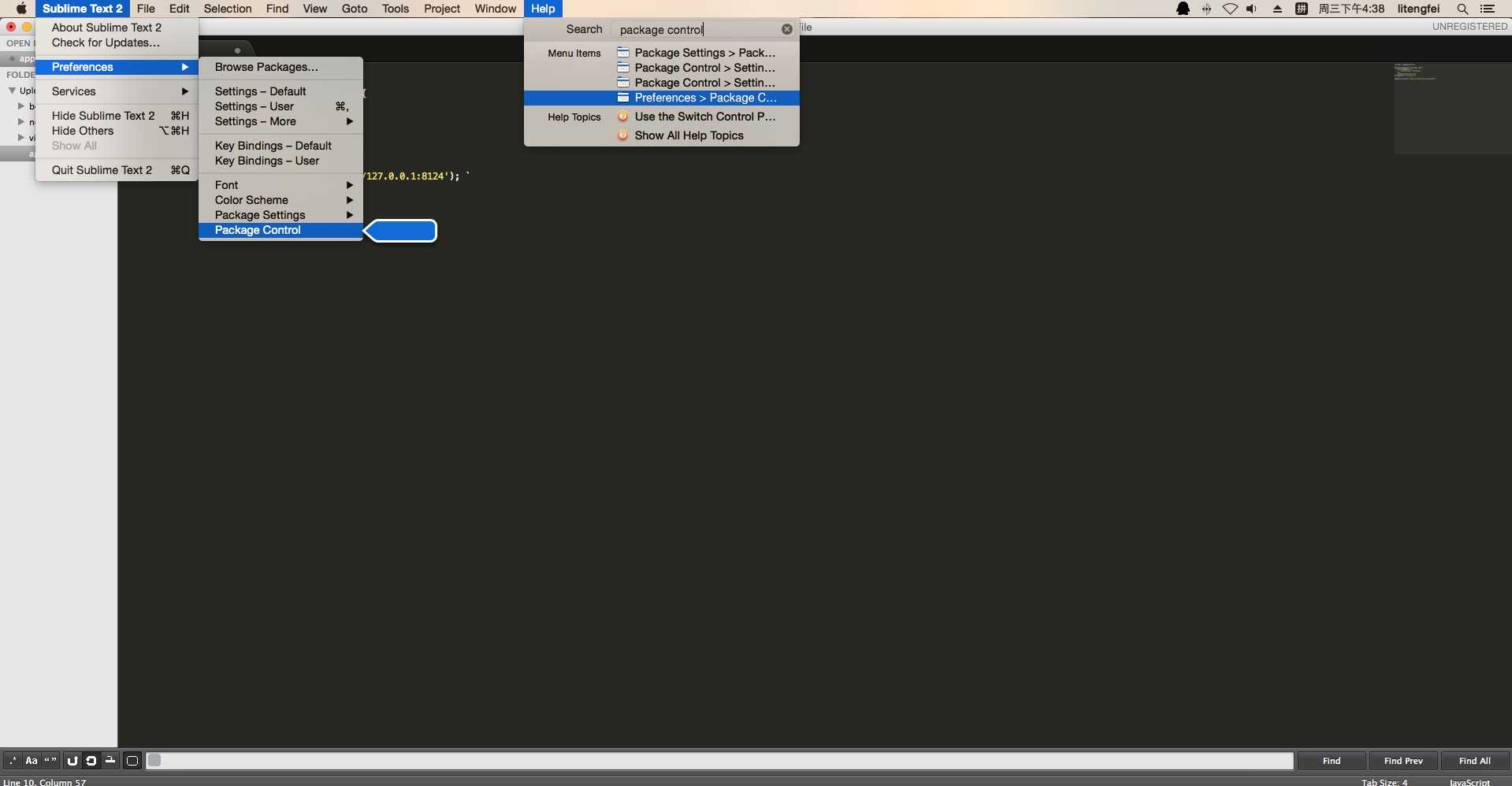
Task: Choose Quit Sublime Text 2
Action: [117, 170]
